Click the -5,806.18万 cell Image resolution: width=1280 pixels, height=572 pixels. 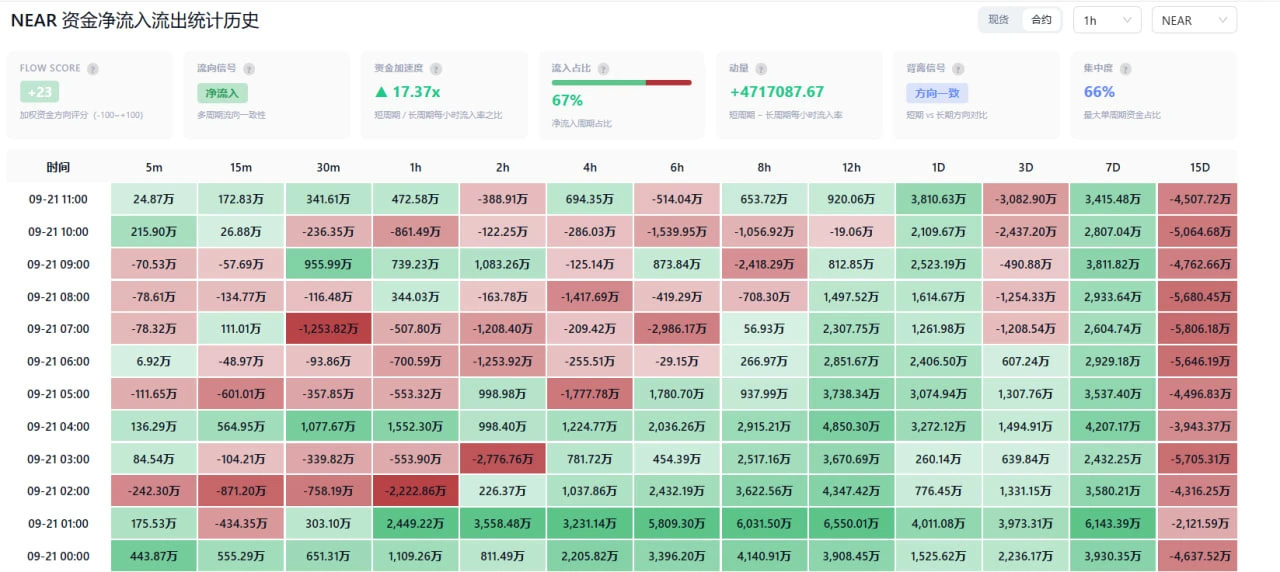(1198, 329)
